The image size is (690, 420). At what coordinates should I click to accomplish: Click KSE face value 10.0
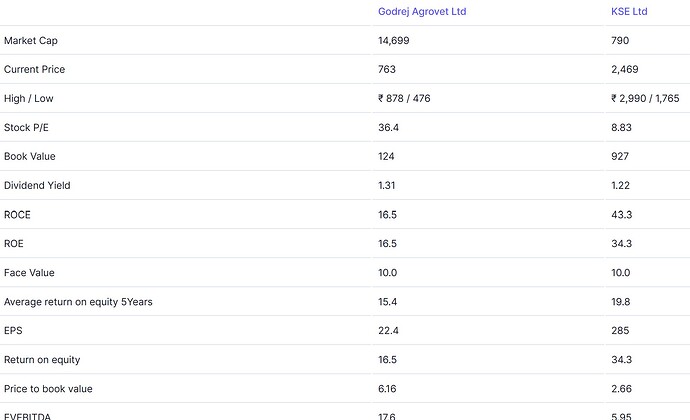click(x=620, y=273)
